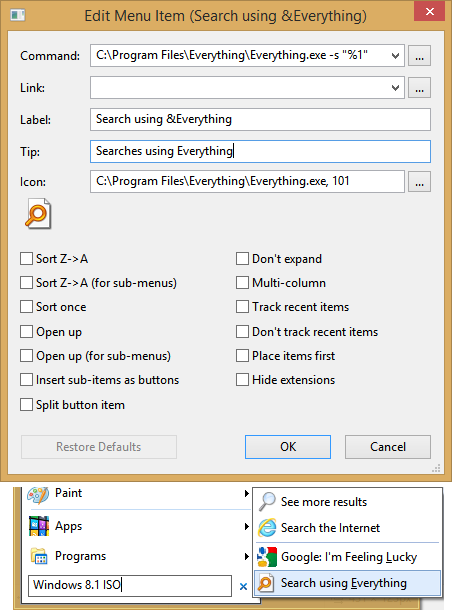452x614 pixels.
Task: Expand the Paint submenu arrow
Action: tap(246, 493)
